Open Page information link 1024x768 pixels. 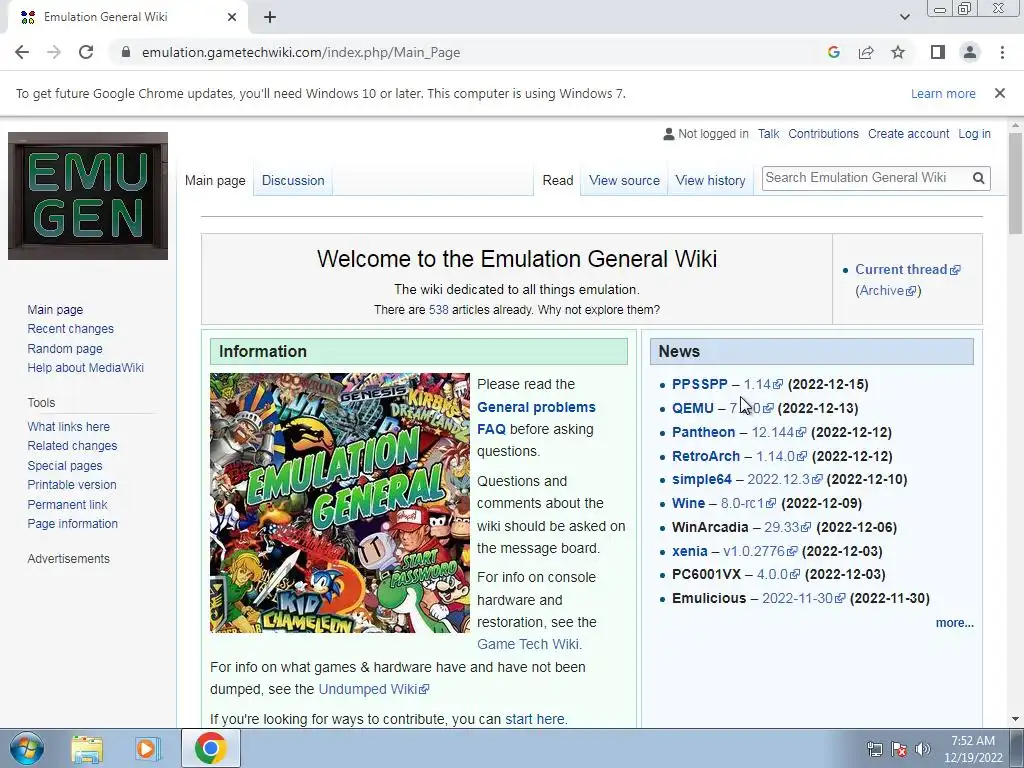(72, 524)
